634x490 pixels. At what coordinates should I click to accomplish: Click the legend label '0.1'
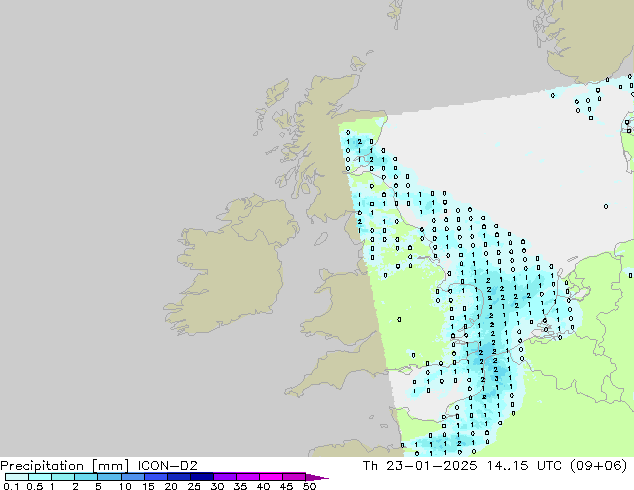pyautogui.click(x=11, y=486)
